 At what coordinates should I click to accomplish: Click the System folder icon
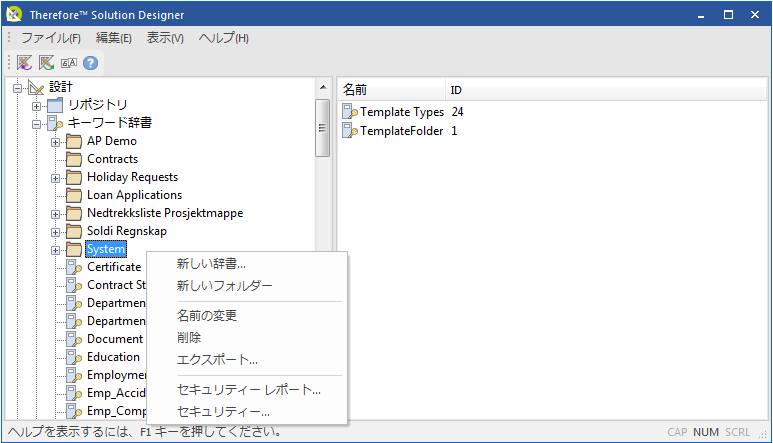tap(74, 249)
